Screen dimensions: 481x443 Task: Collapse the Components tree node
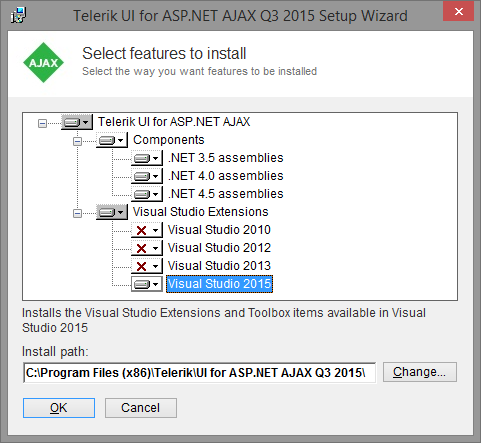(77, 142)
